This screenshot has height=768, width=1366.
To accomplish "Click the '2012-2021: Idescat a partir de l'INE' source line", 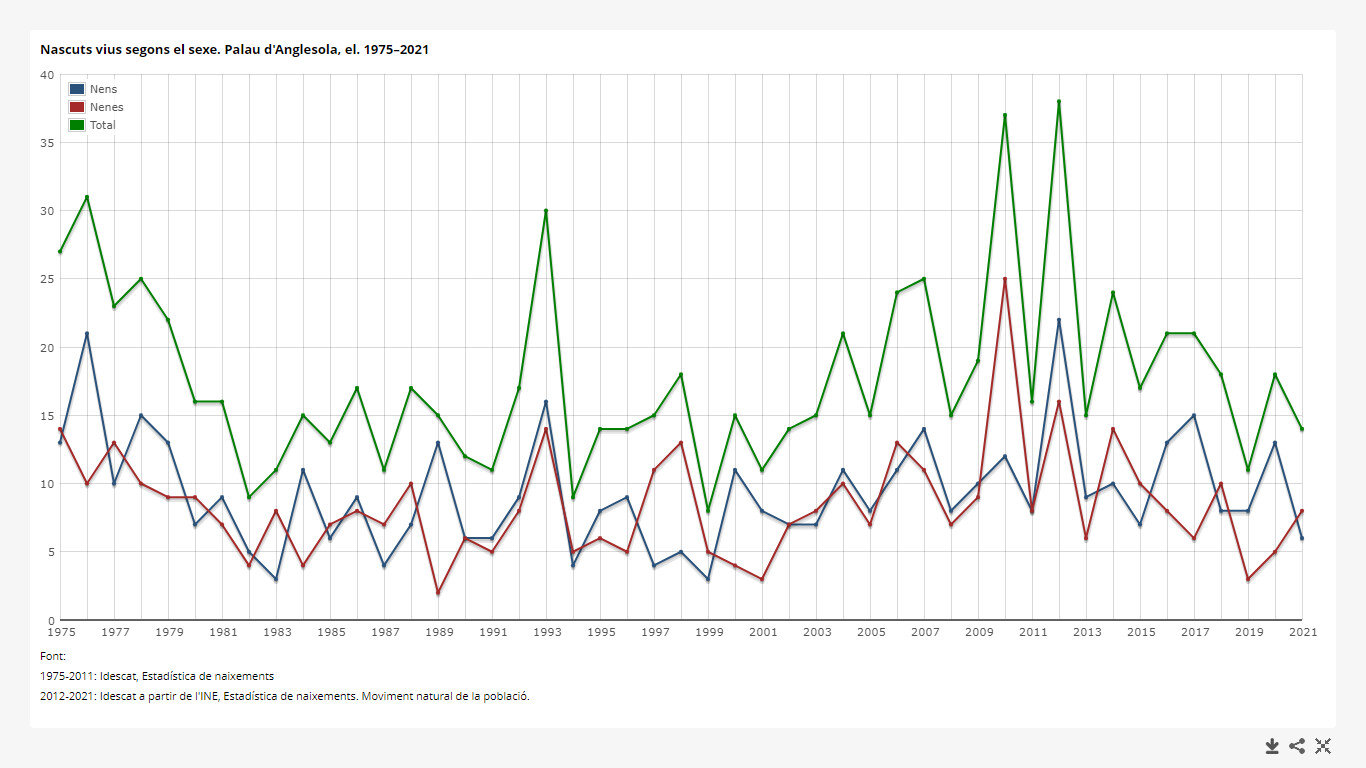I will coord(284,696).
